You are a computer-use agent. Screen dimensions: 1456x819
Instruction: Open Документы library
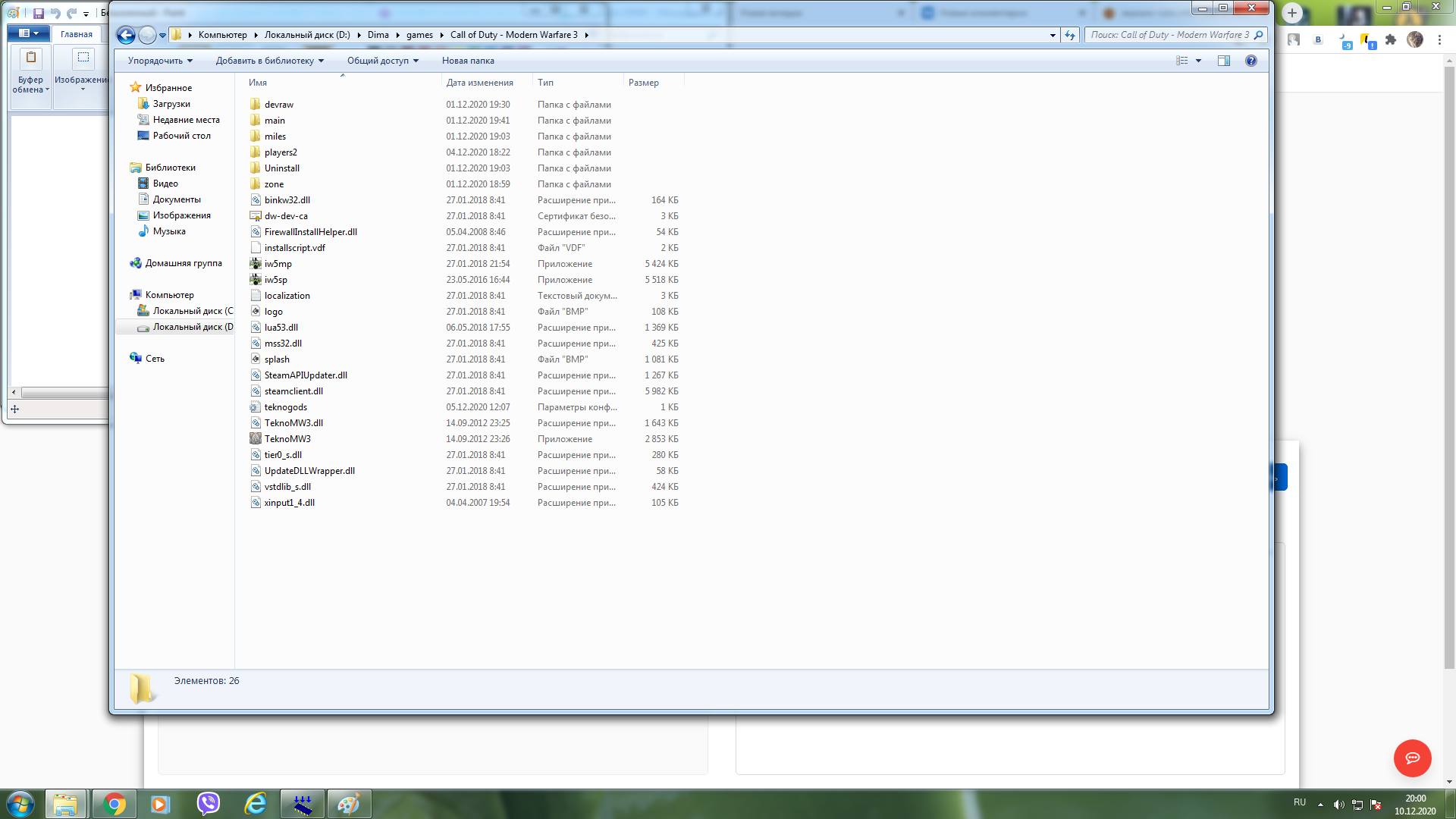(177, 199)
